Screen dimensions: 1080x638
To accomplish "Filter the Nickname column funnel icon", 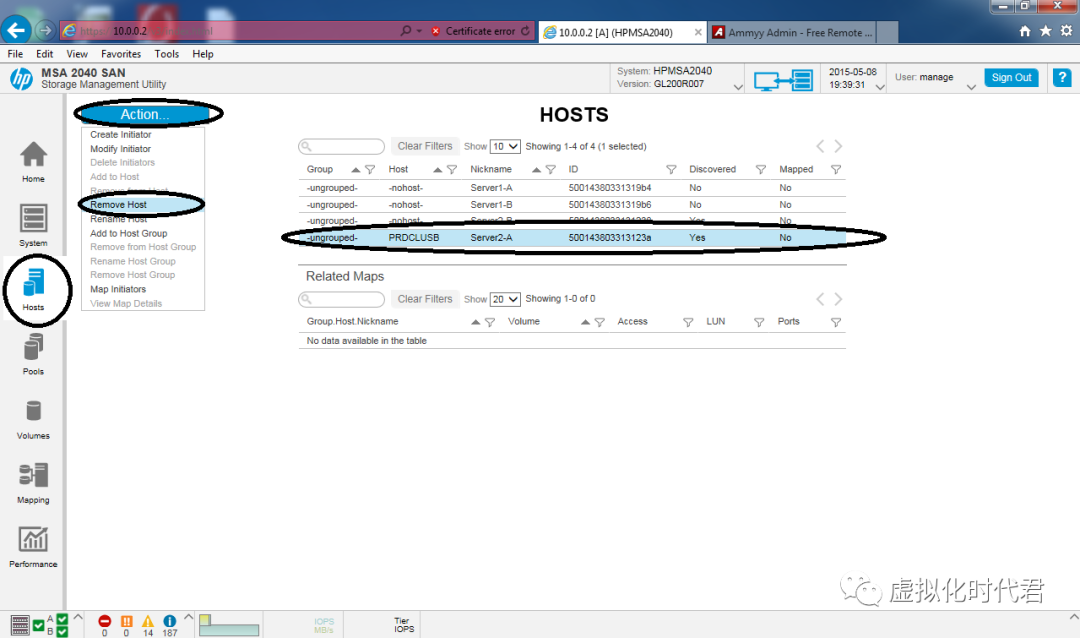I will point(550,169).
